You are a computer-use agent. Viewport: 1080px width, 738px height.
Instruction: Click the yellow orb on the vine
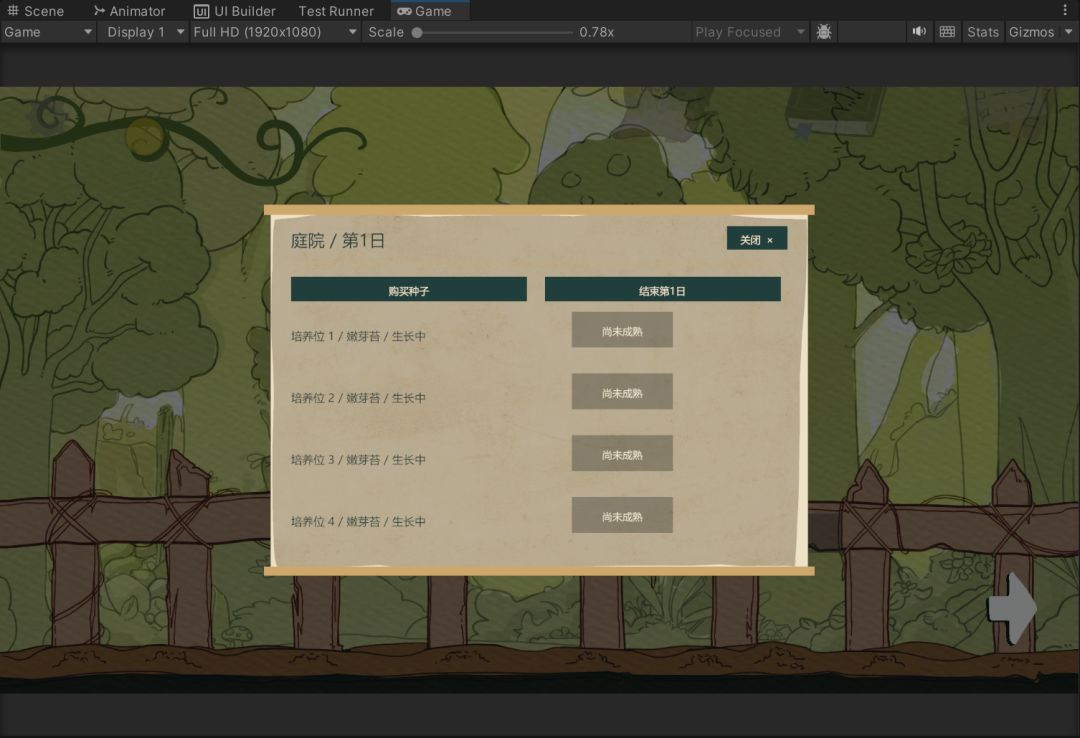pyautogui.click(x=145, y=136)
